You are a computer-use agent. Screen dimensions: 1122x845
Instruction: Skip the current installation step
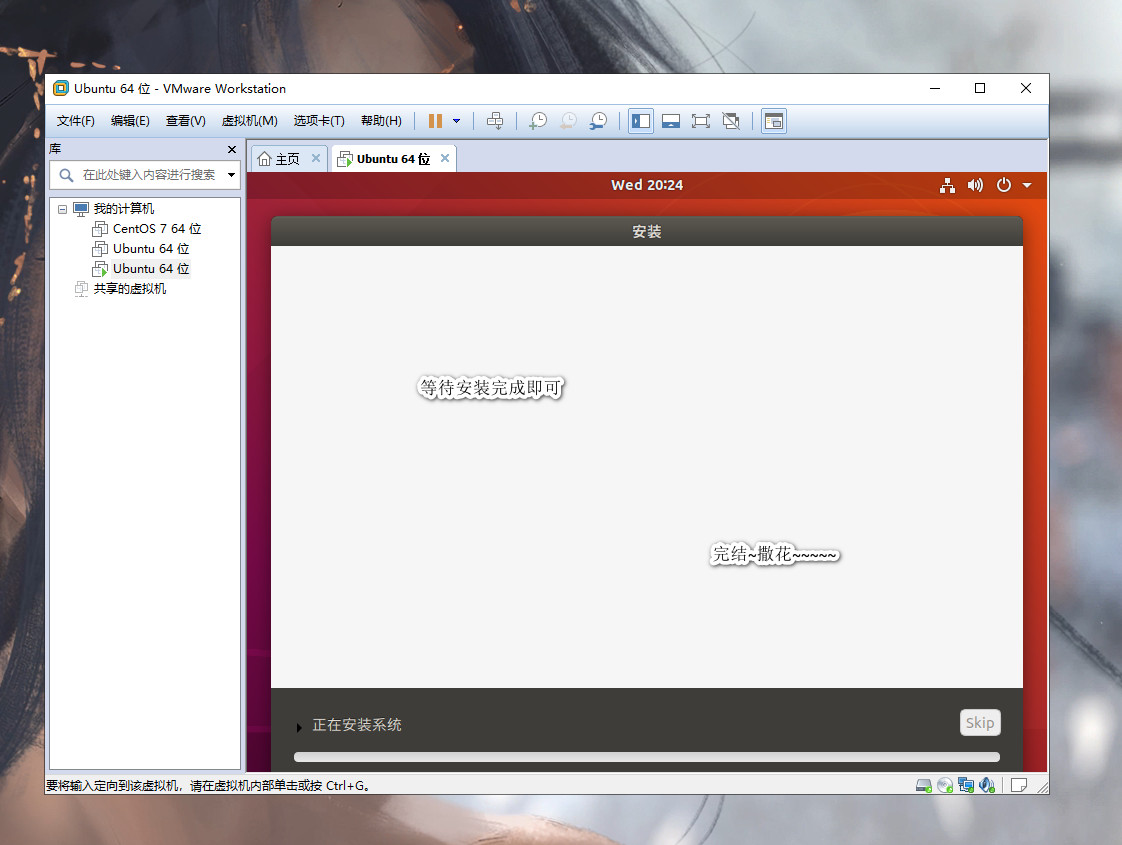tap(980, 723)
